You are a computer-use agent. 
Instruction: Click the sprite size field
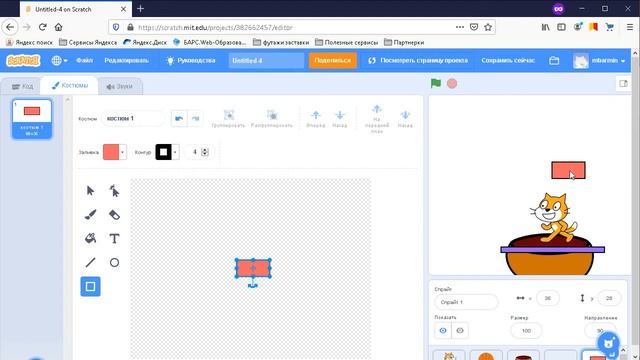[x=526, y=331]
